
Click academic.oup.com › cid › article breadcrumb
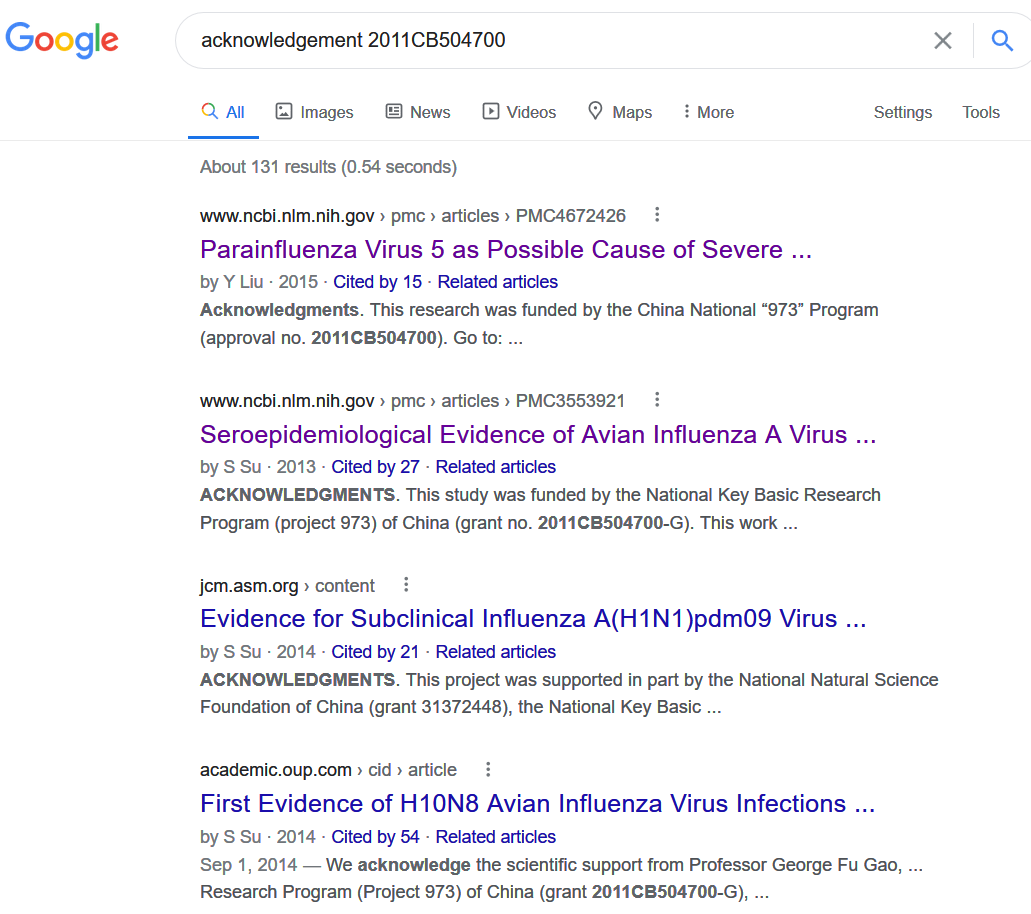click(x=328, y=769)
